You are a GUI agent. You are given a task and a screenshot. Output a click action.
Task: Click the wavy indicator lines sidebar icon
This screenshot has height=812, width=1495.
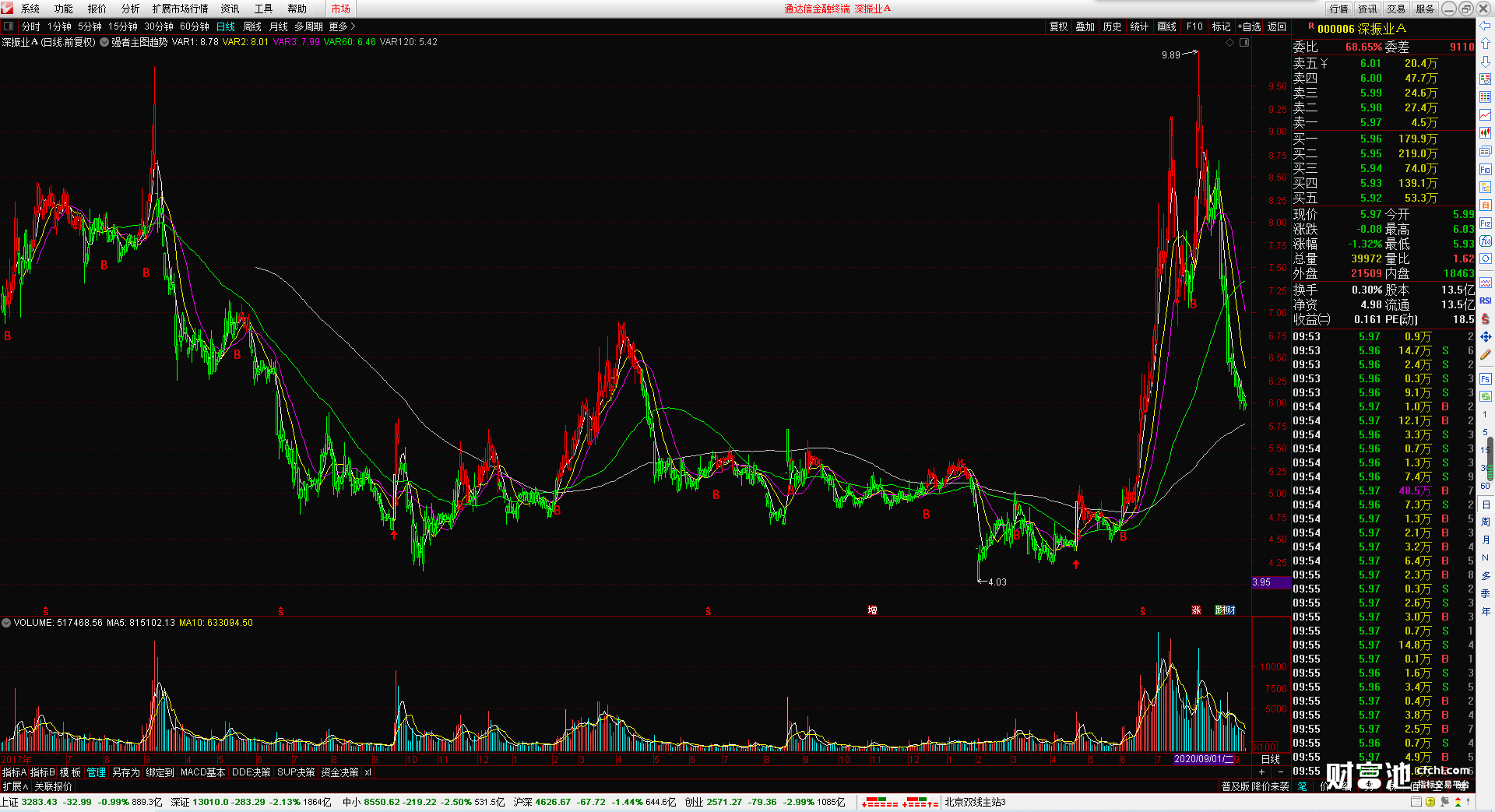pyautogui.click(x=1485, y=283)
